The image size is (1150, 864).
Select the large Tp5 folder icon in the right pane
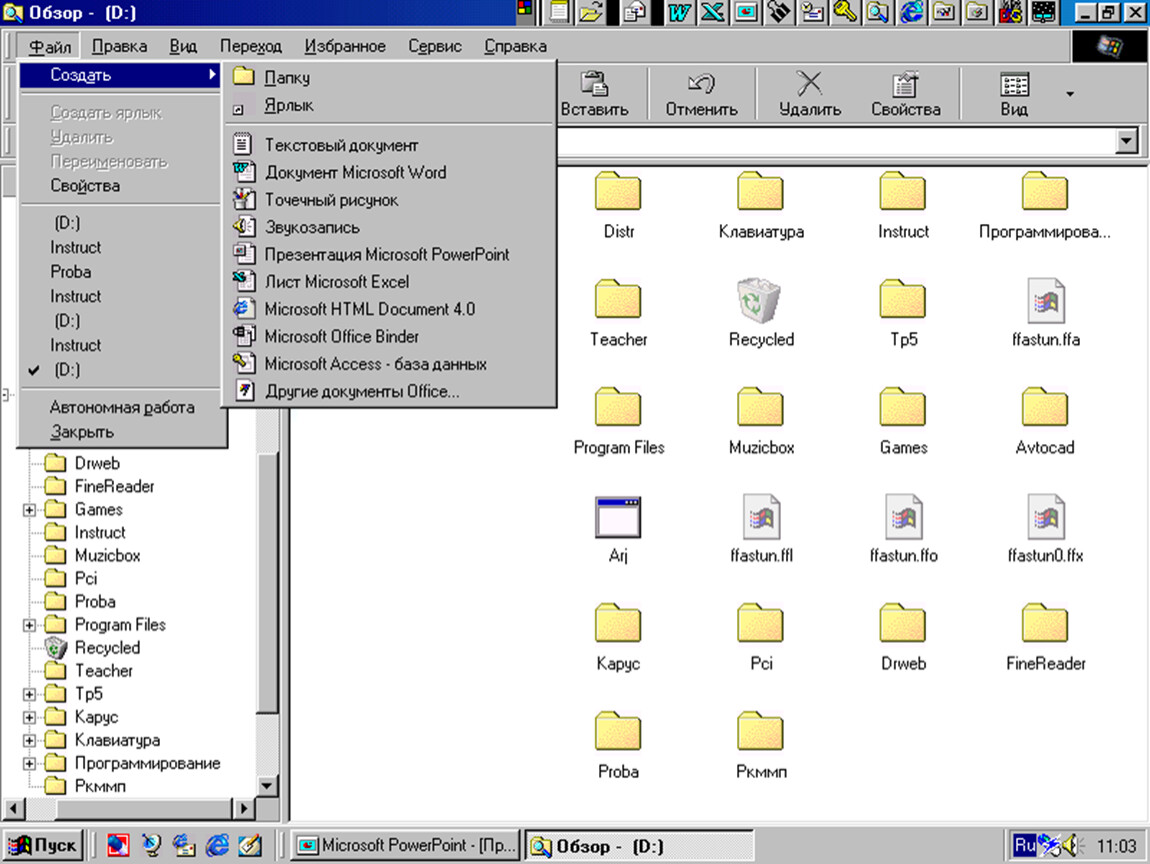[x=902, y=299]
